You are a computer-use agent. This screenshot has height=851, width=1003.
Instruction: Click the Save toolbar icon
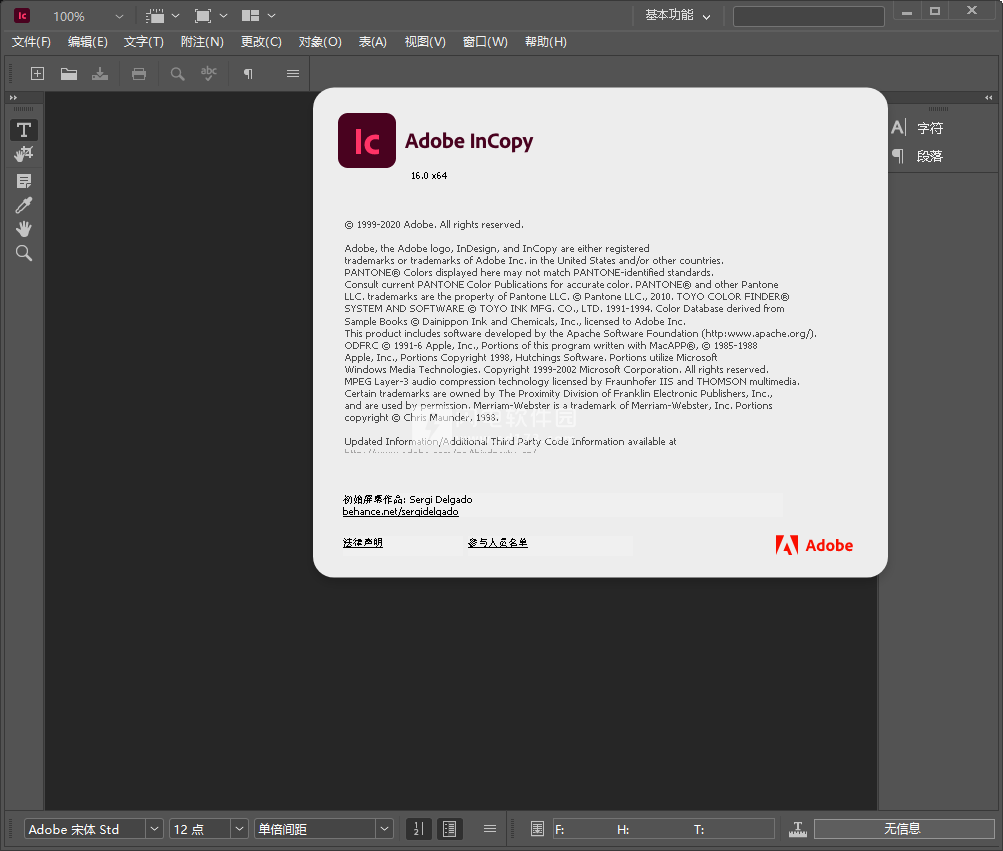pyautogui.click(x=100, y=74)
